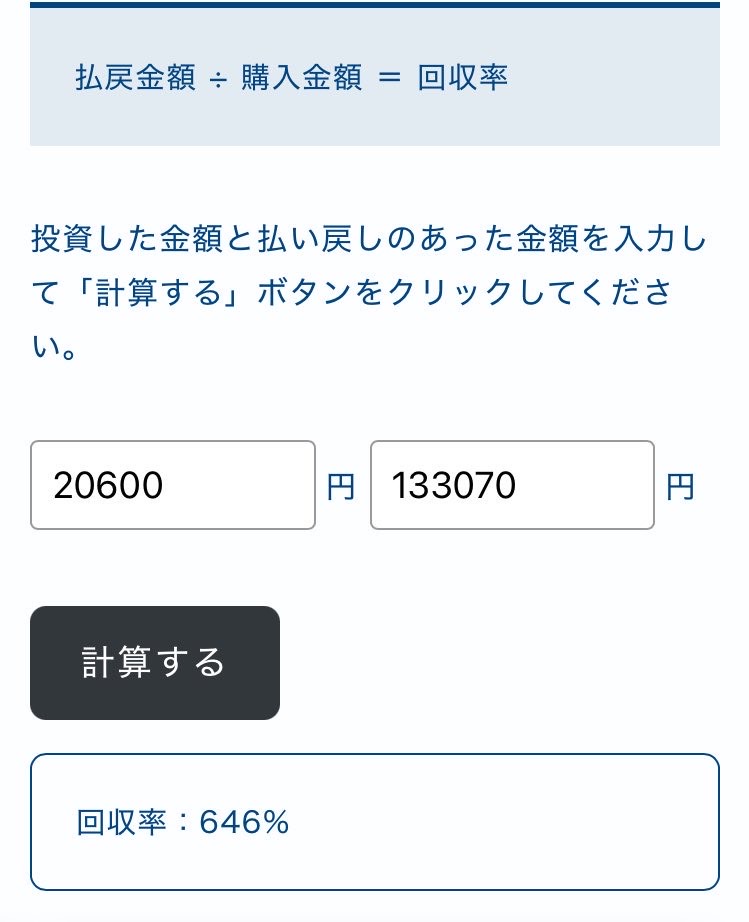Select the payout amount field showing 133070
Viewport: 749px width, 922px height.
pos(511,484)
